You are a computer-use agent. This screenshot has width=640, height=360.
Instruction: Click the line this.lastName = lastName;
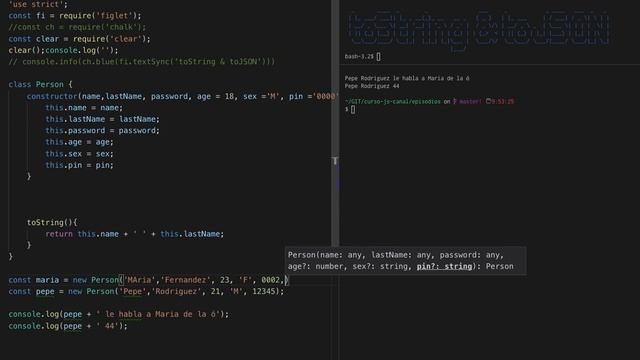[102, 119]
